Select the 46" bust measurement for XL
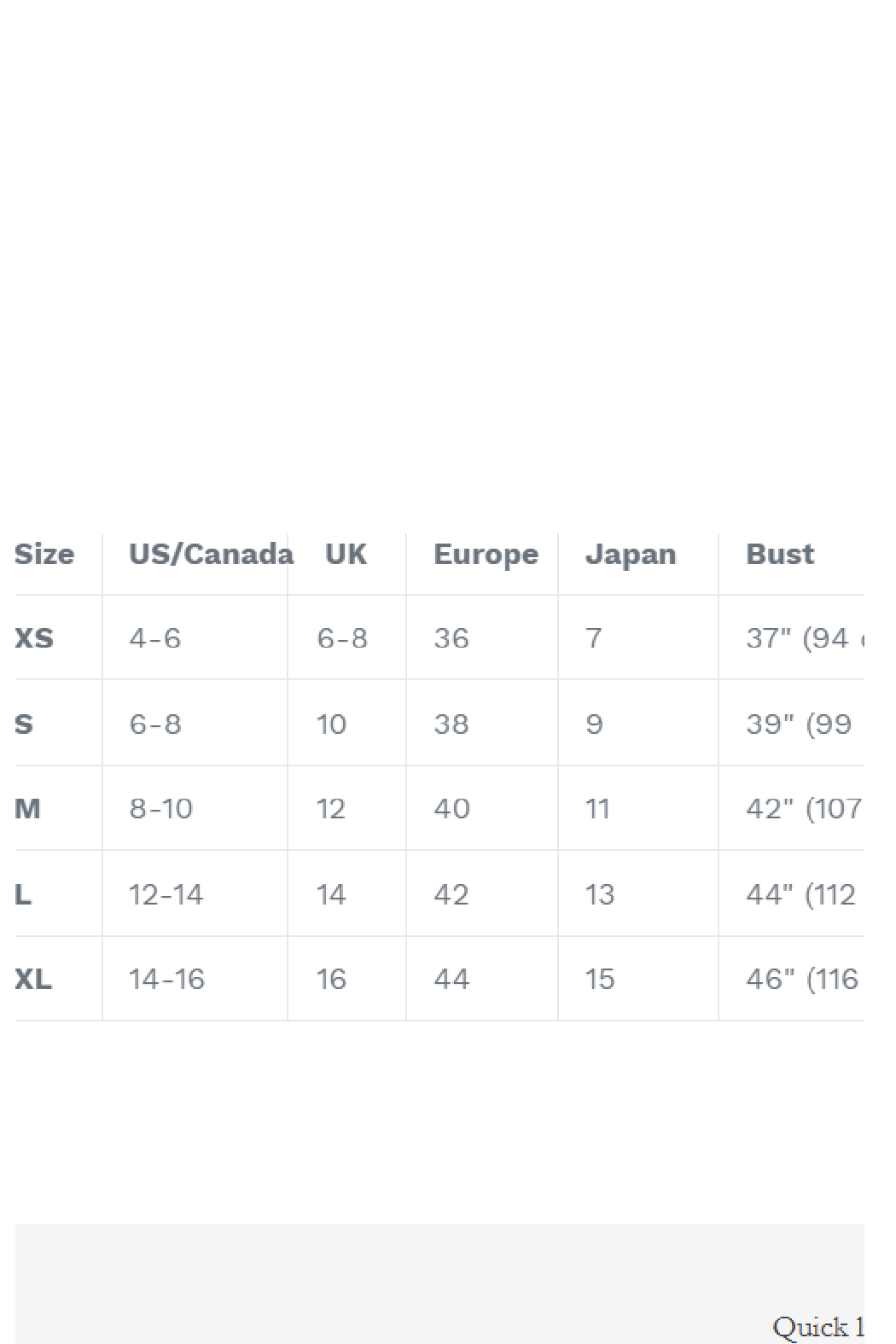 tap(801, 979)
